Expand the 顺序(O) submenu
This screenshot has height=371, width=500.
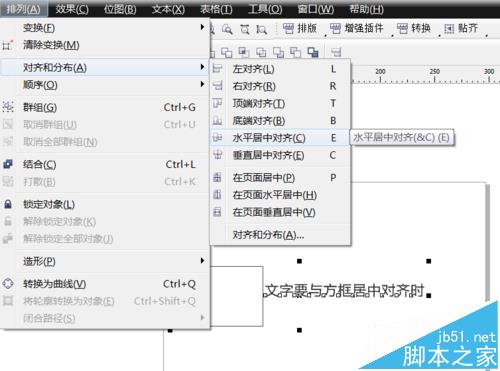(105, 85)
